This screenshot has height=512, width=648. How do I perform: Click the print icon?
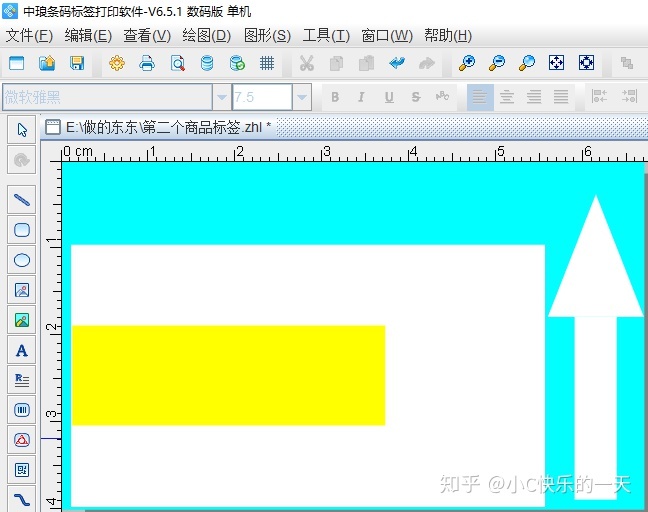coord(147,63)
